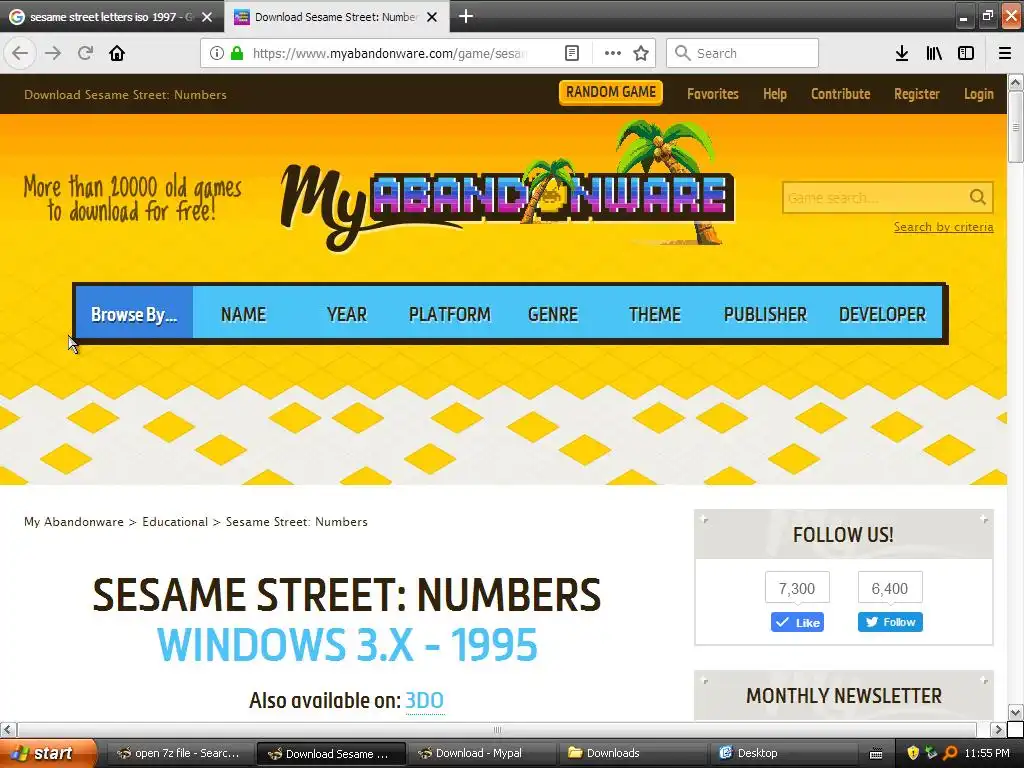Viewport: 1024px width, 768px height.
Task: Show sidebars icon in toolbar
Action: 966,53
